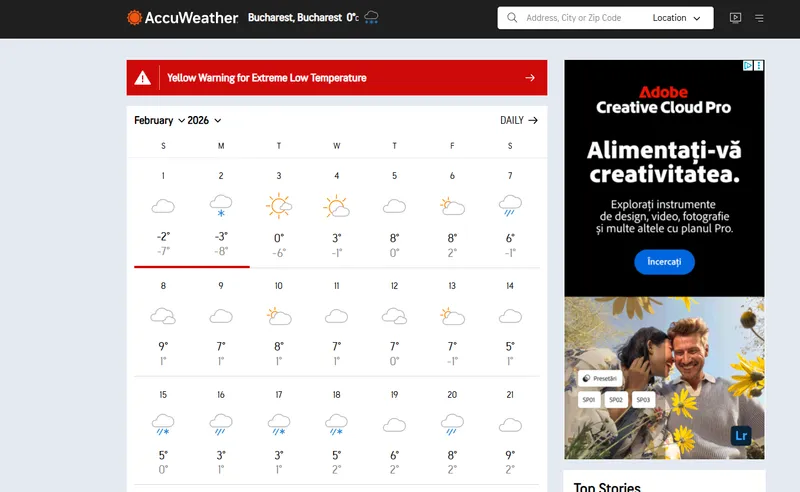Image resolution: width=800 pixels, height=492 pixels.
Task: Click the AdChoices icon on the Adobe ad
Action: click(x=747, y=65)
